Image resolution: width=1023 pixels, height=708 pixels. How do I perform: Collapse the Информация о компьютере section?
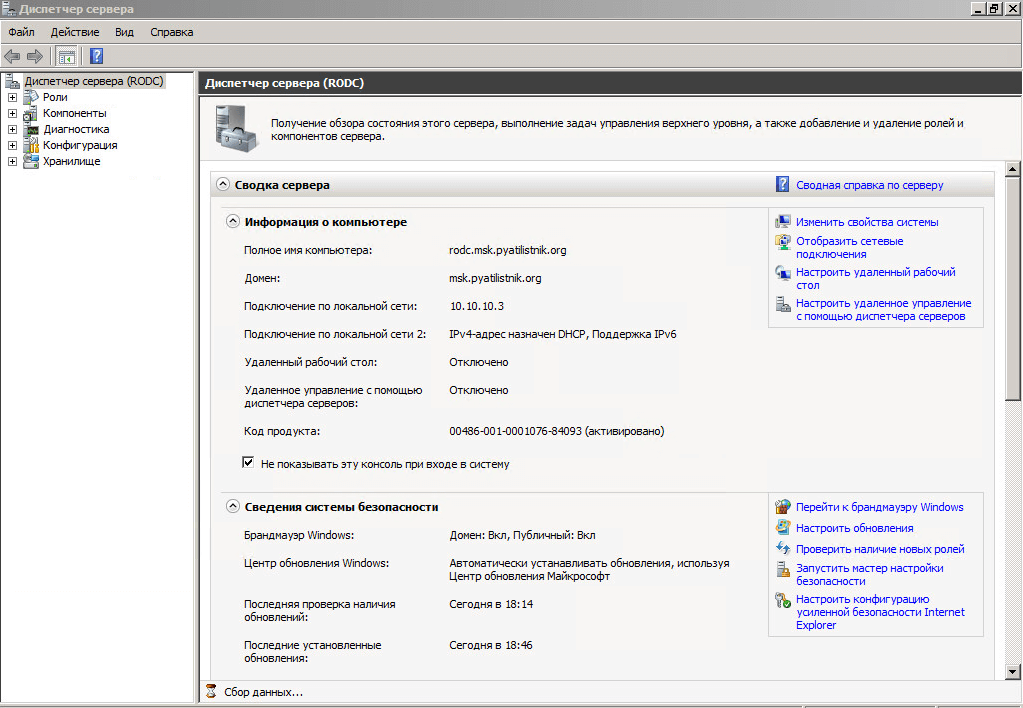tap(232, 222)
